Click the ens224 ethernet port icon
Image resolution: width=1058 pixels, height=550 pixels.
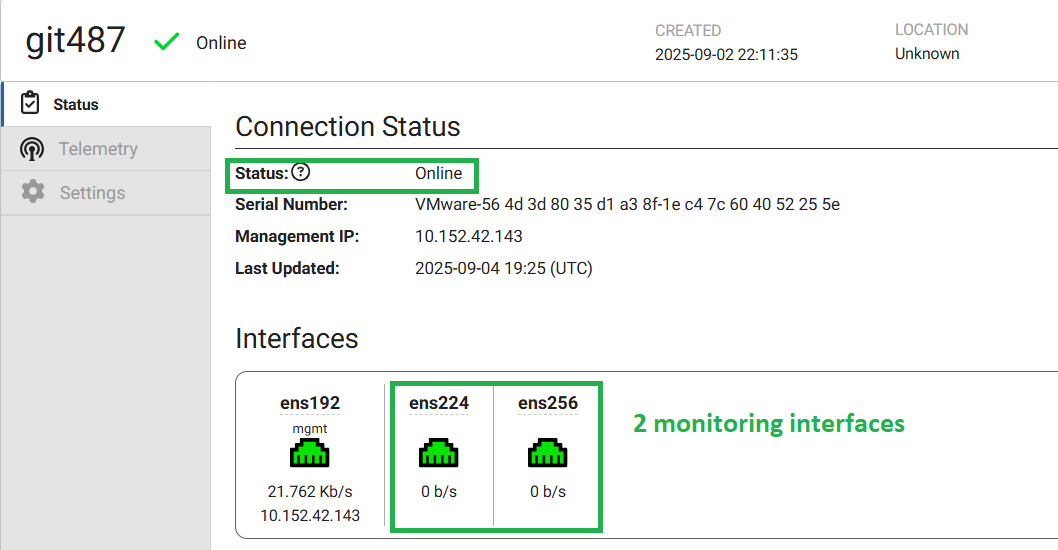coord(438,455)
